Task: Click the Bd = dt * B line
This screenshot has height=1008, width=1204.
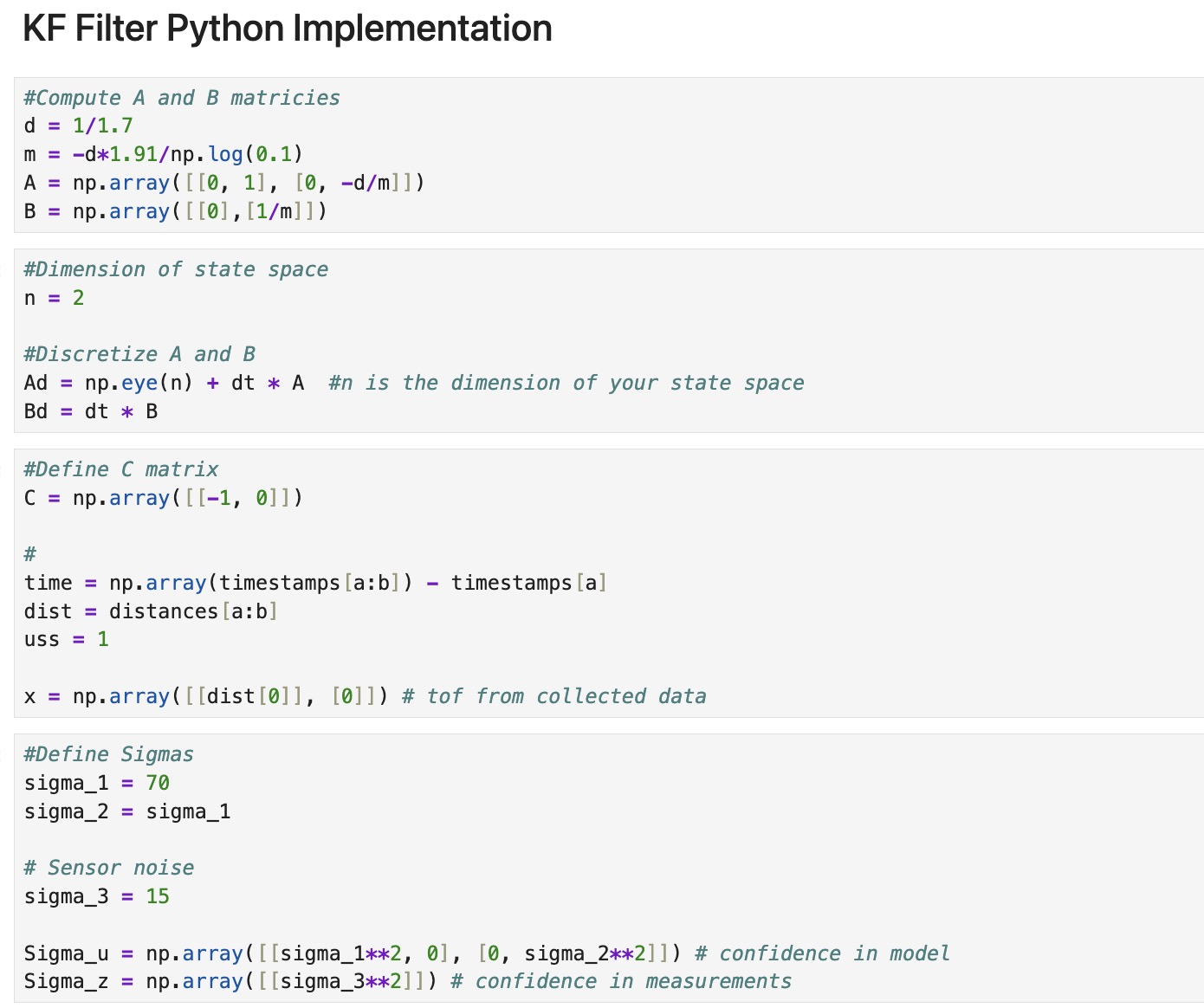Action: click(91, 411)
